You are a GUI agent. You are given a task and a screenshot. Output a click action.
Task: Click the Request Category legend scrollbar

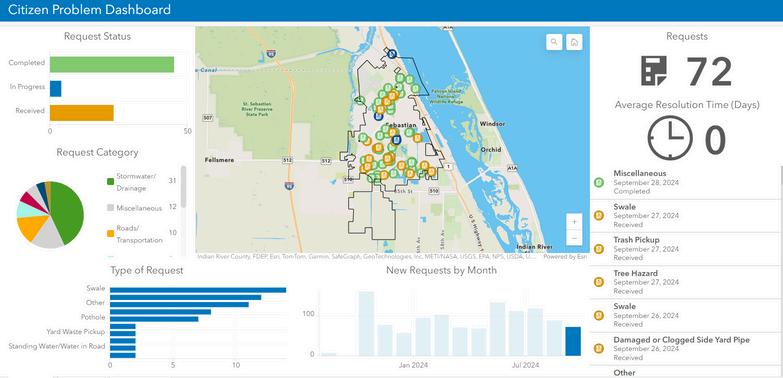pyautogui.click(x=183, y=187)
